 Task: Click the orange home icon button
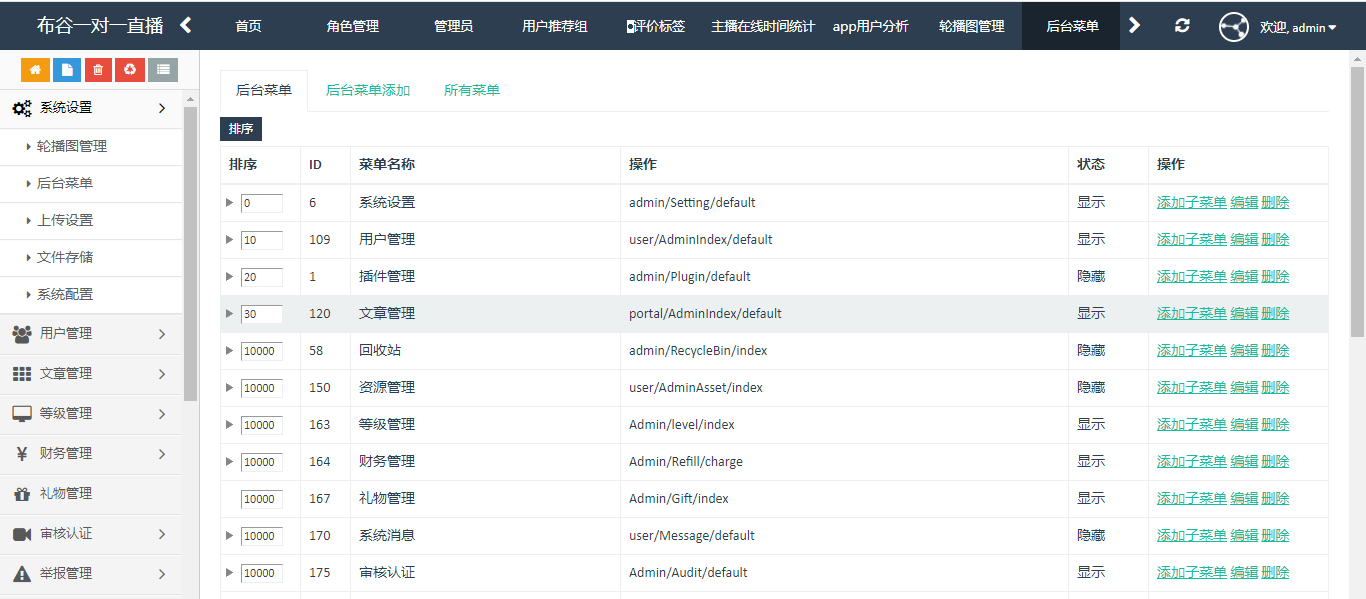pyautogui.click(x=35, y=69)
